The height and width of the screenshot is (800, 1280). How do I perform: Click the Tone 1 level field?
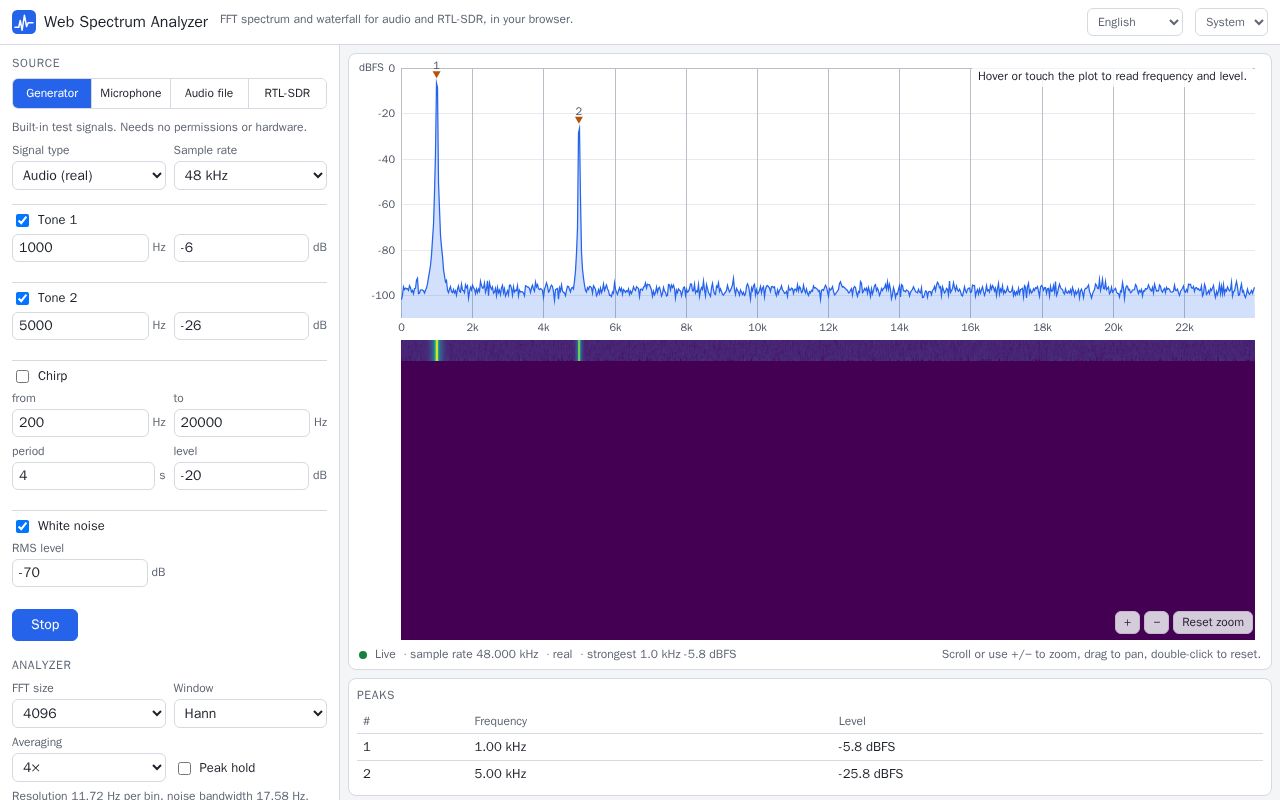[x=241, y=248]
